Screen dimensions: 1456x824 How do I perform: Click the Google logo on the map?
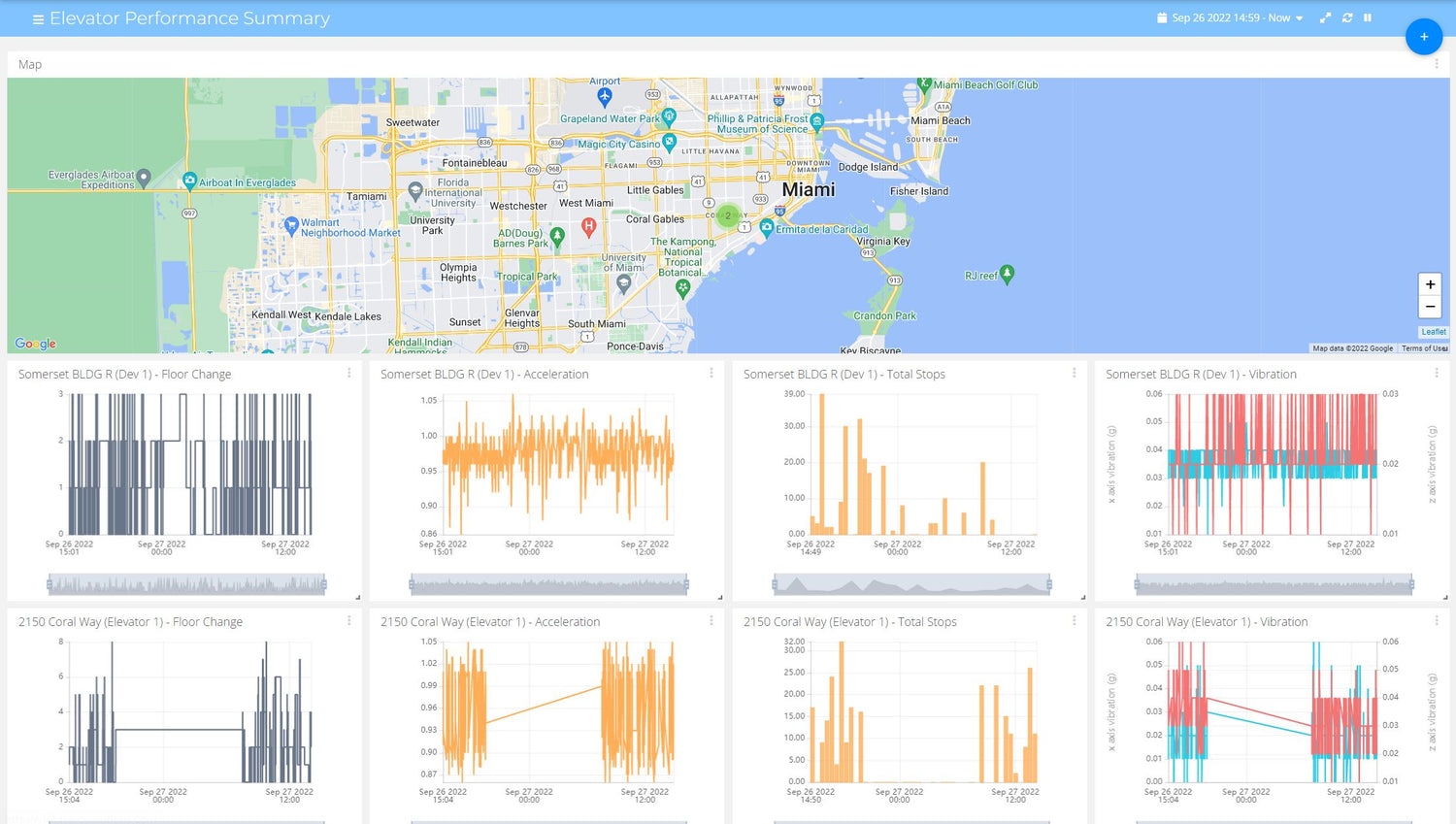click(36, 344)
